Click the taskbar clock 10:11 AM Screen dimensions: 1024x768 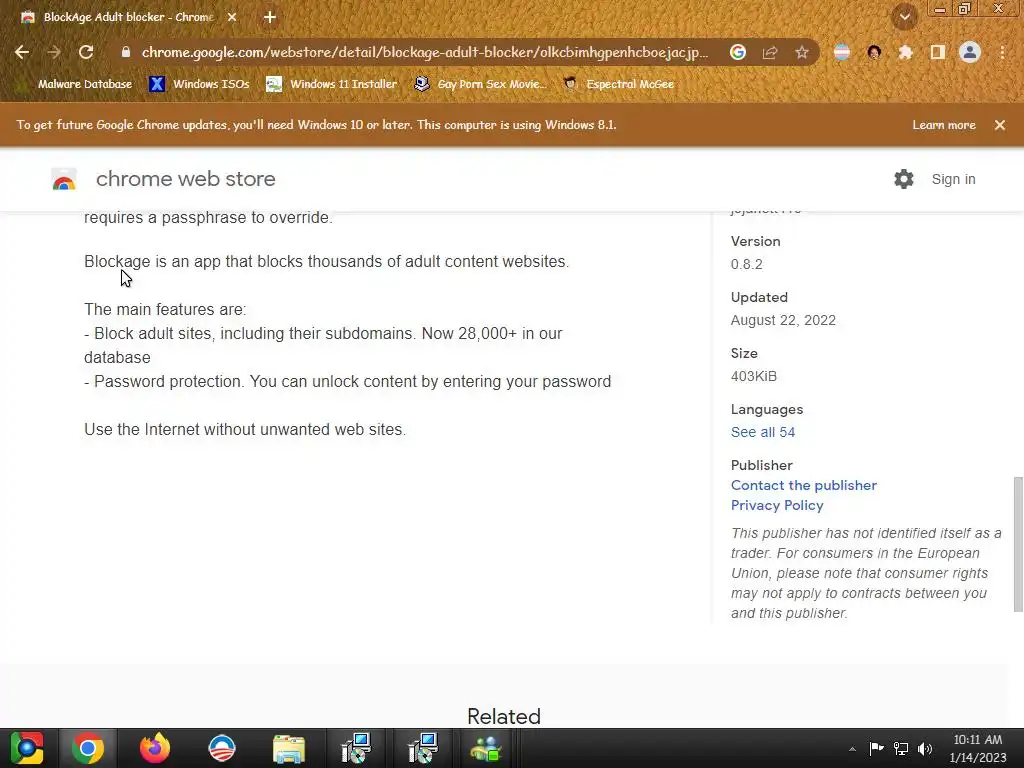978,740
